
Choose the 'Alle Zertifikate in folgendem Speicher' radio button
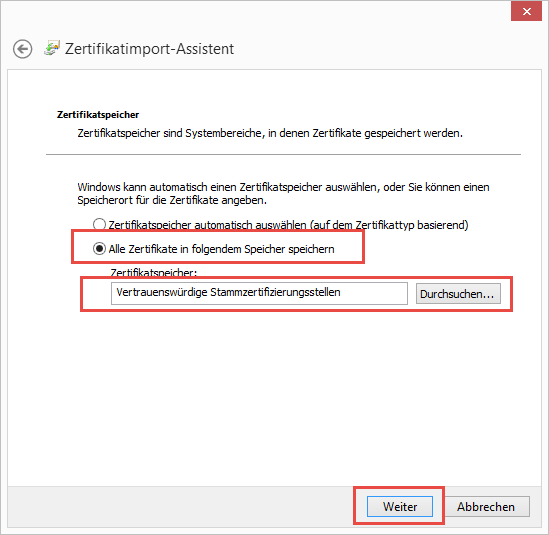[99, 249]
